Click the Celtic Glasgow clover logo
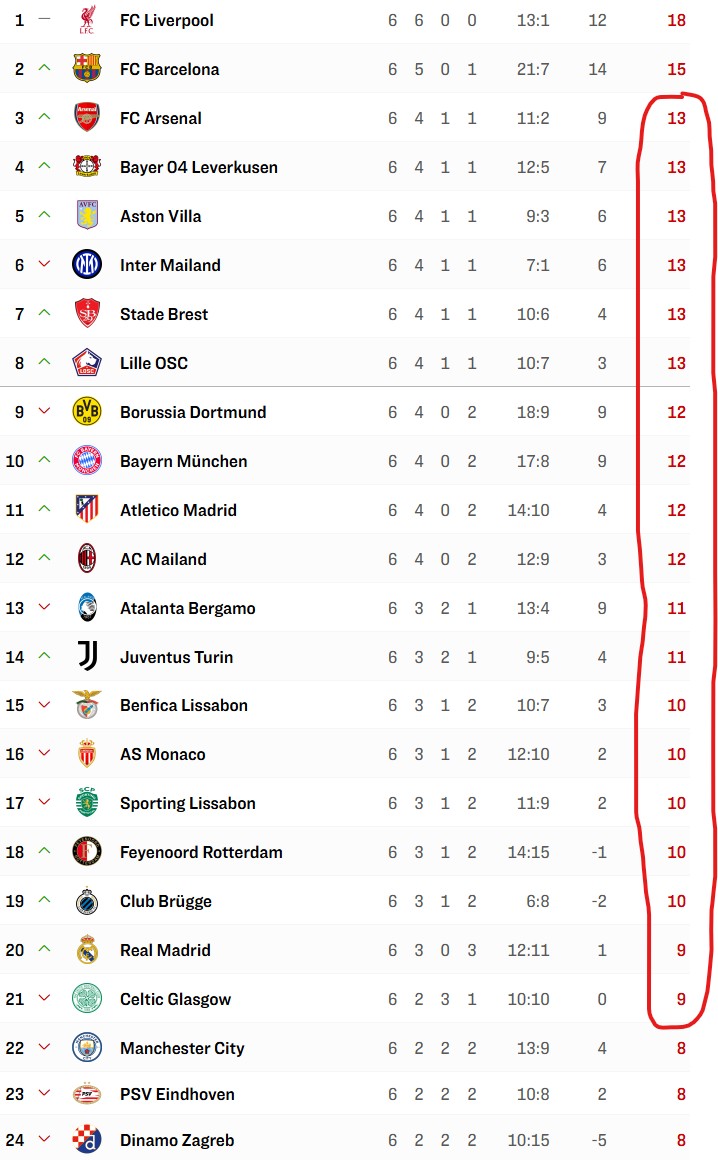Image resolution: width=718 pixels, height=1160 pixels. pos(87,999)
